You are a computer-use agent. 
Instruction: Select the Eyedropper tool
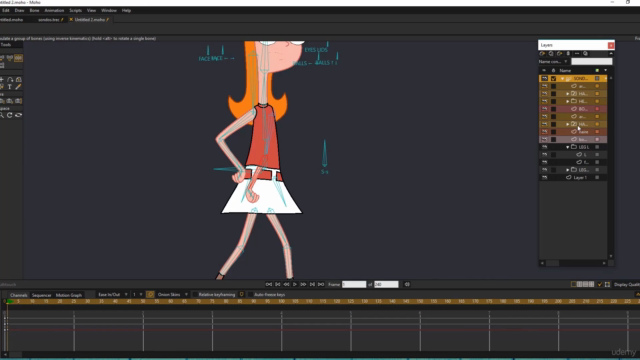click(18, 87)
